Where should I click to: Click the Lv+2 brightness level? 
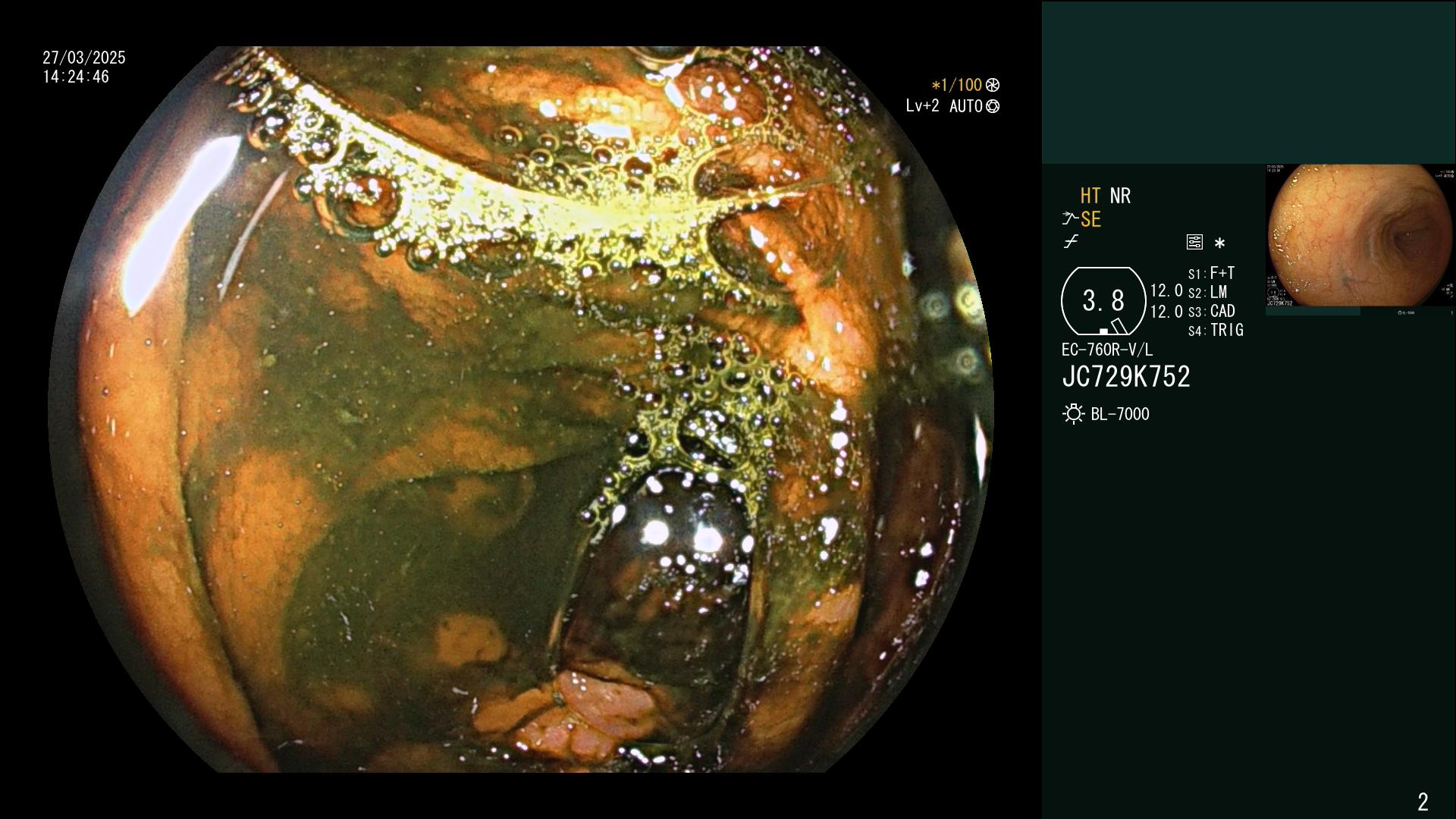point(922,106)
